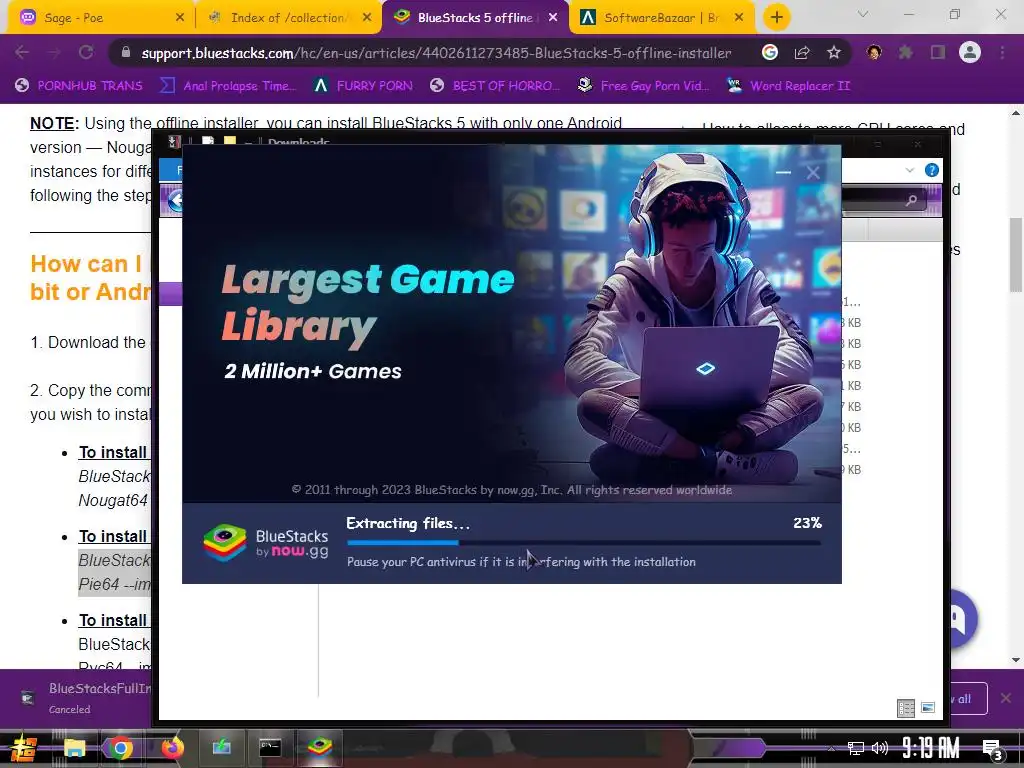Launch Firefox from the taskbar

point(172,748)
